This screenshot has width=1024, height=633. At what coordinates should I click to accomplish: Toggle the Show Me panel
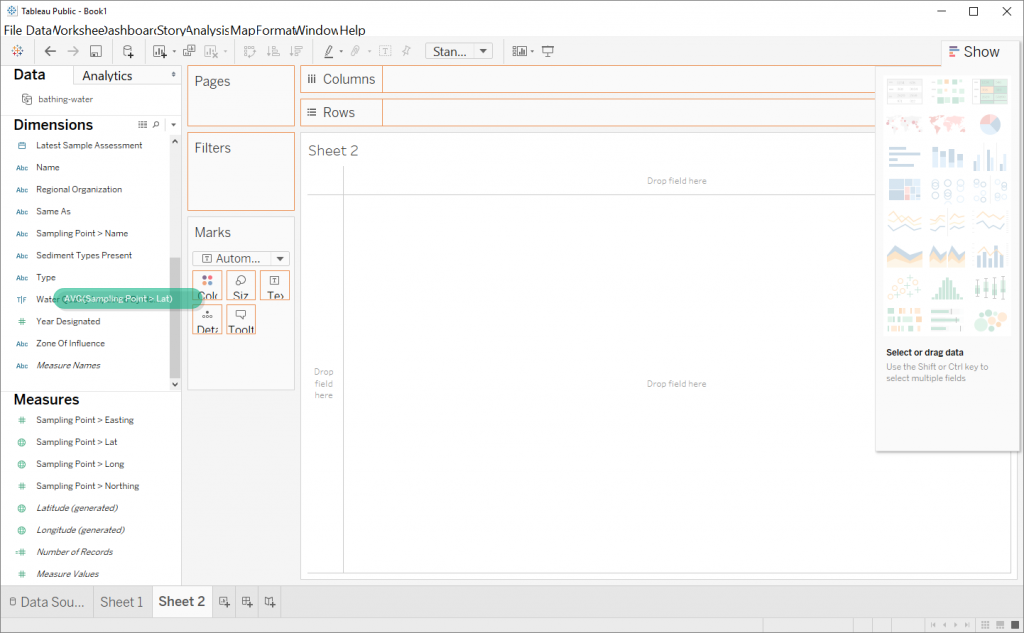(975, 51)
